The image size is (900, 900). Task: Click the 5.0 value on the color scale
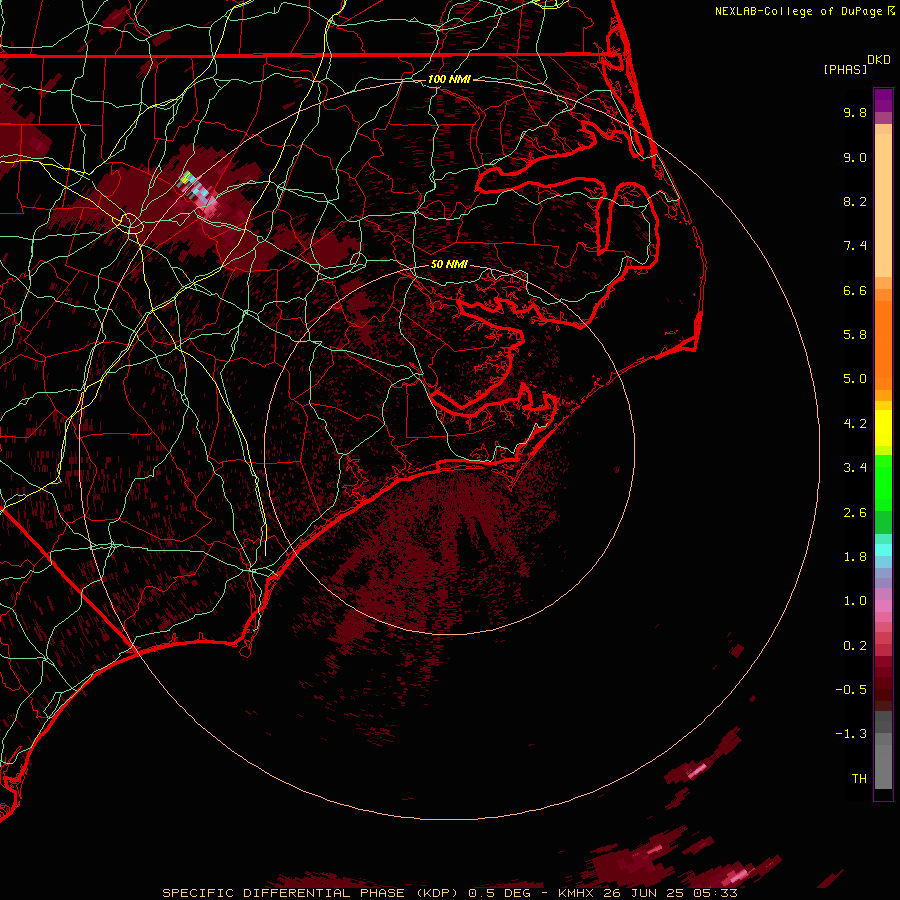coord(855,379)
